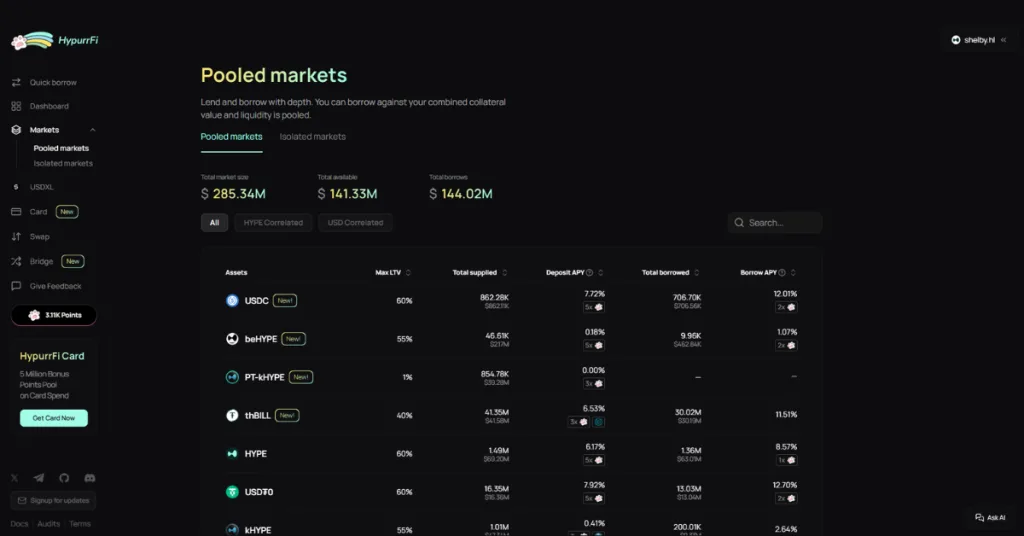Select the All filter chip
The image size is (1024, 536).
(214, 223)
